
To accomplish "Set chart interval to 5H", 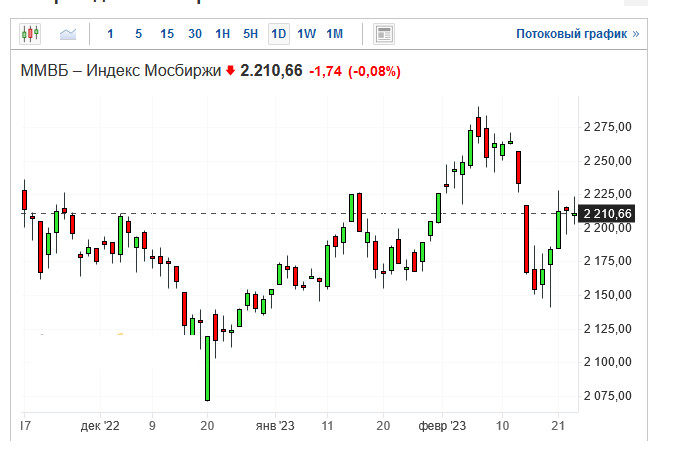I will (x=250, y=34).
